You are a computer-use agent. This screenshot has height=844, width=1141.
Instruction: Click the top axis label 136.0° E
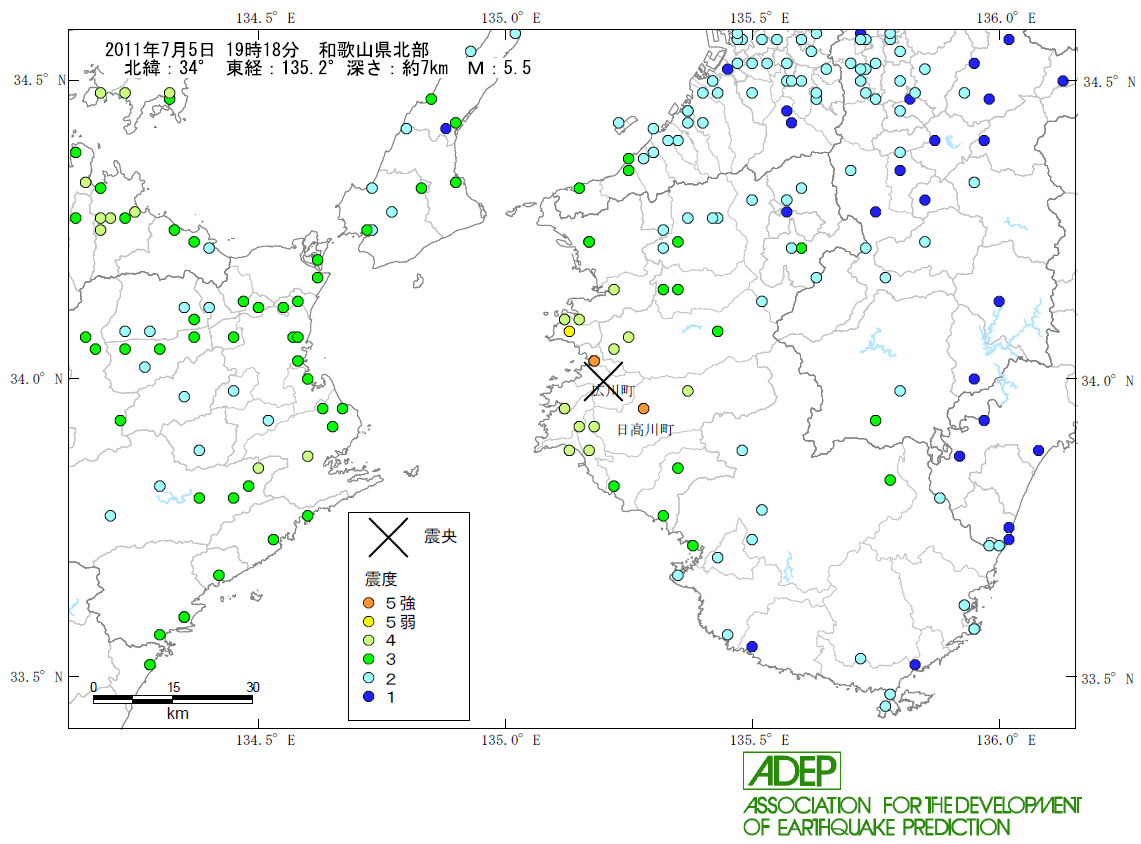coord(1006,18)
